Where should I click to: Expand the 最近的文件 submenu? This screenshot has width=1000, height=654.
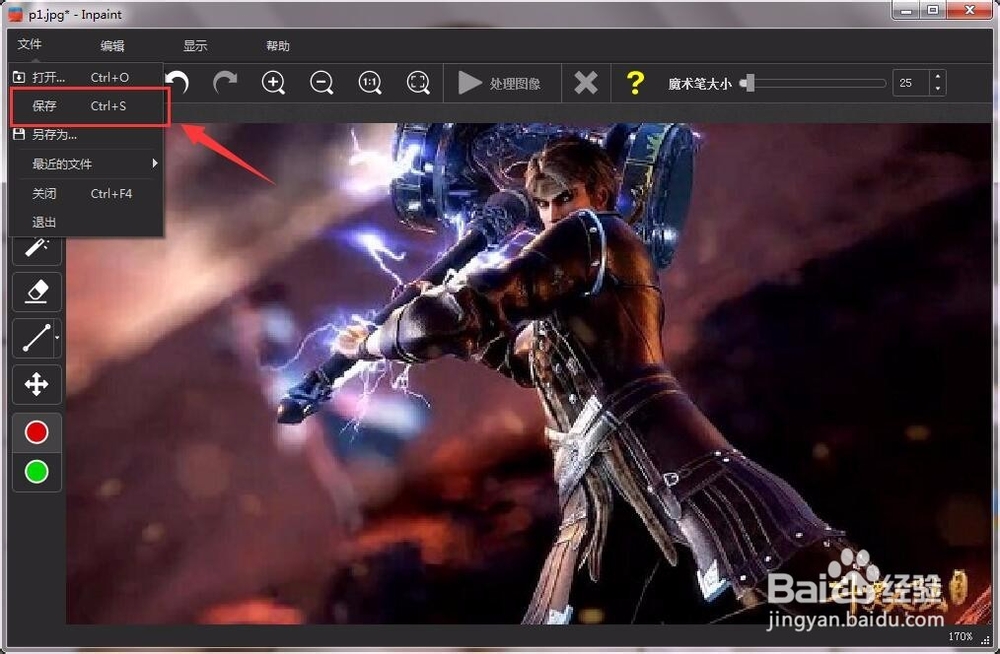87,164
